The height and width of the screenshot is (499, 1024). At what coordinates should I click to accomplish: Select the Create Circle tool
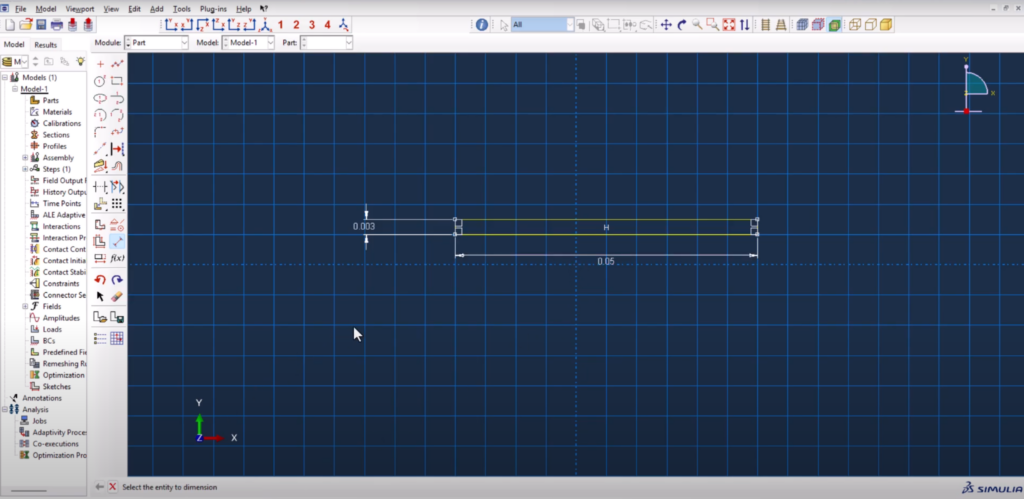(100, 81)
